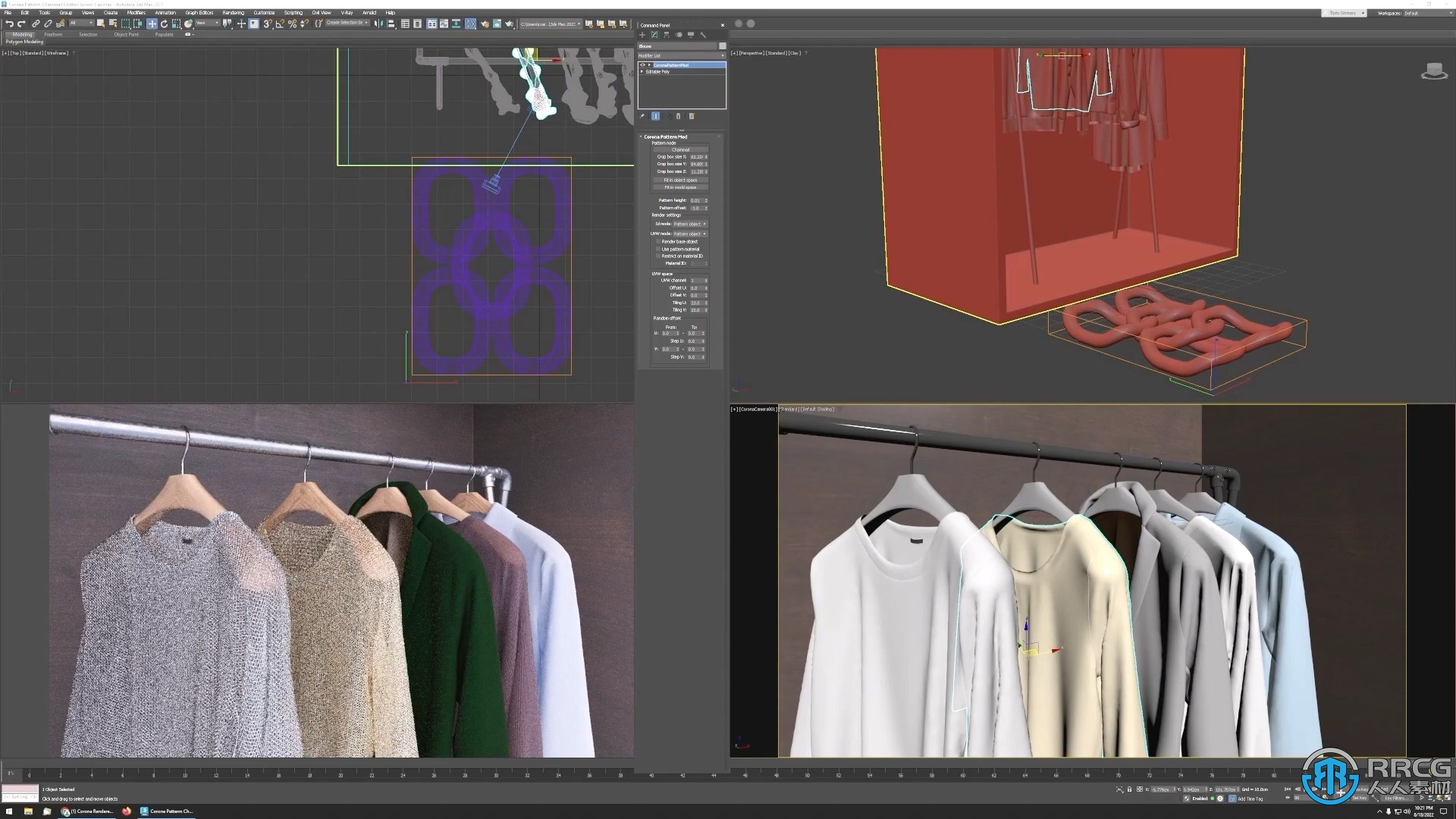Click Fit in object space button
This screenshot has width=1456, height=819.
coord(680,180)
